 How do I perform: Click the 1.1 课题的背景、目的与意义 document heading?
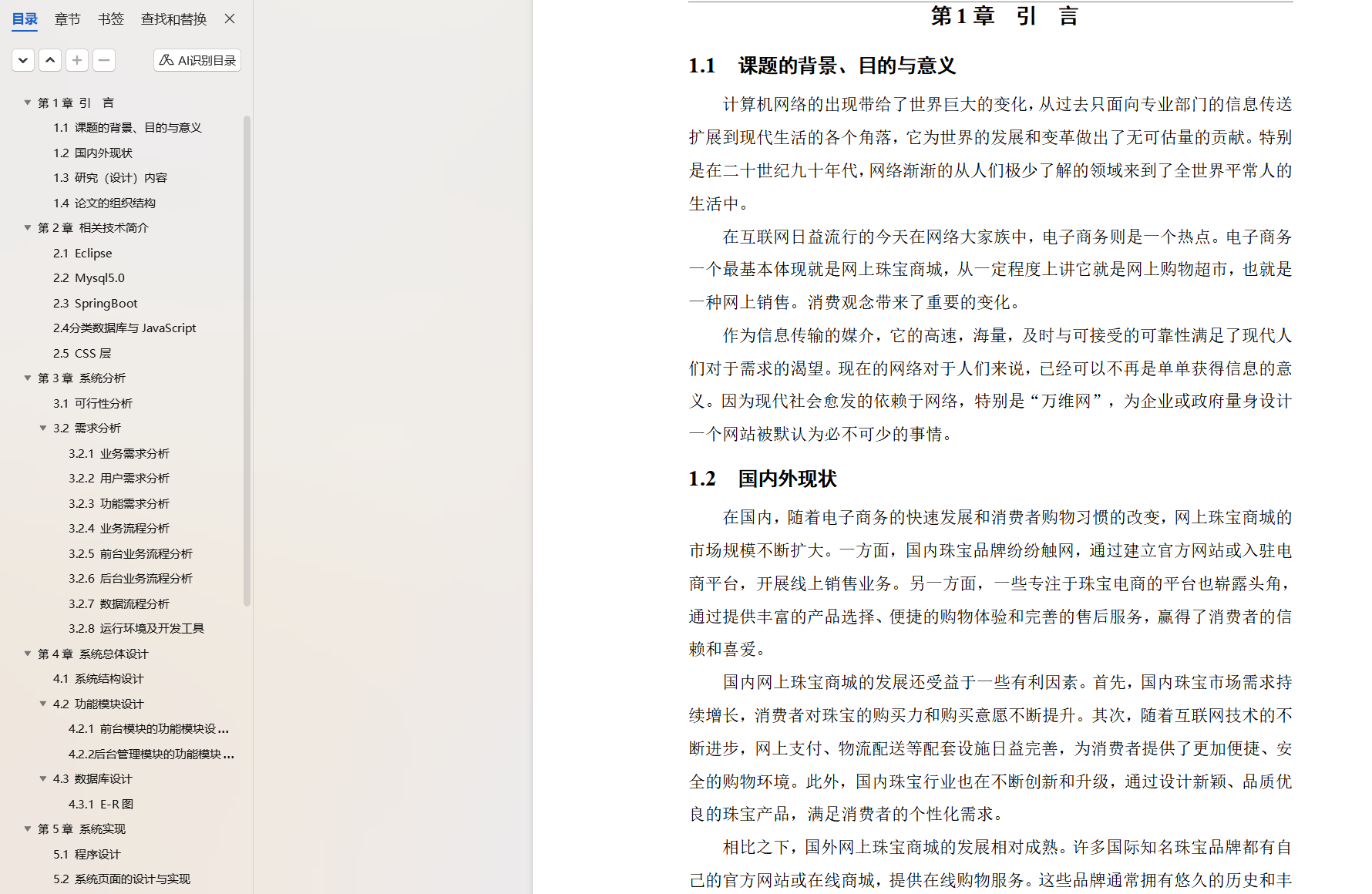pyautogui.click(x=822, y=66)
